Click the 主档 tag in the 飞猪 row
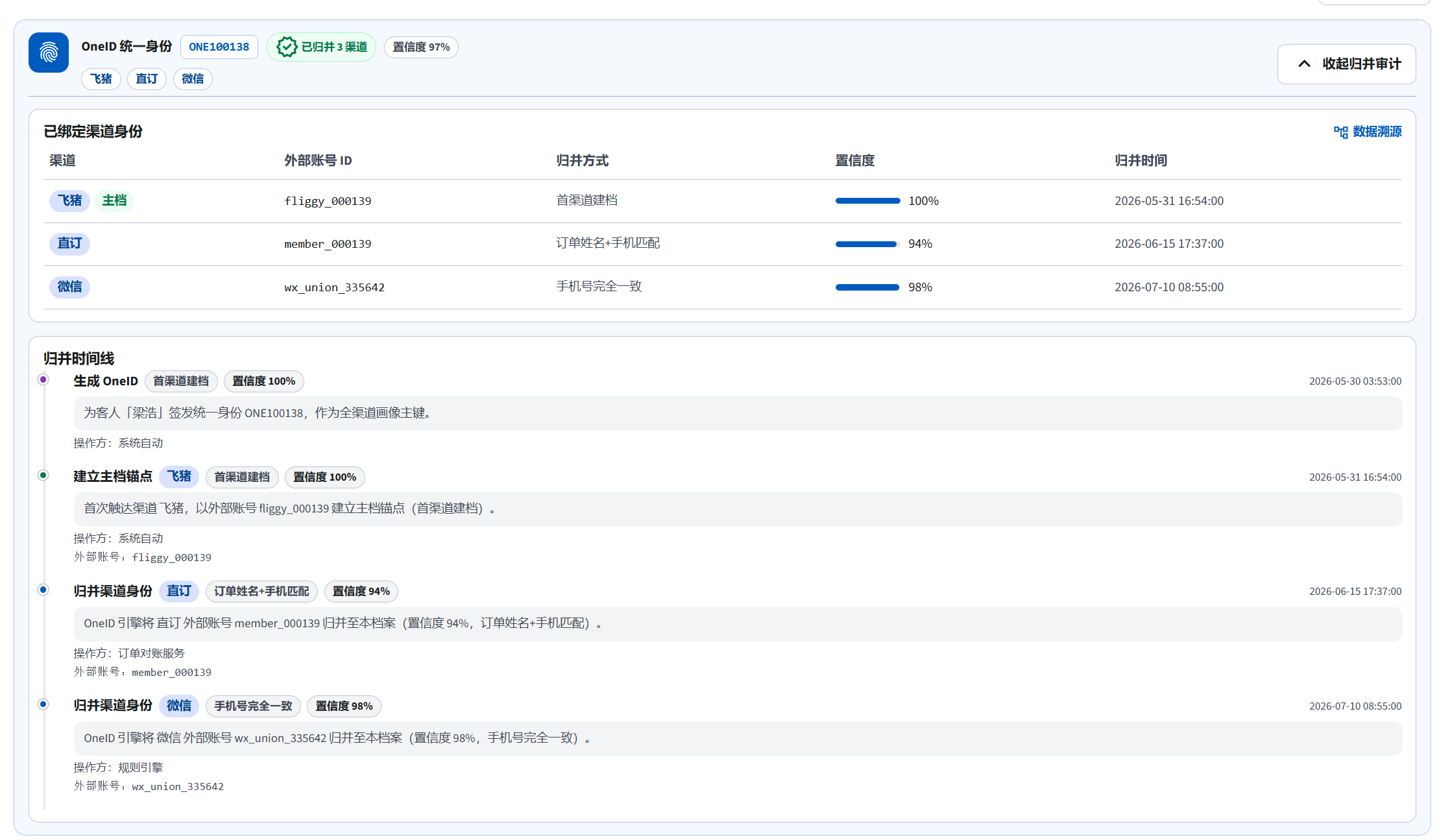Viewport: 1439px width, 840px height. point(114,200)
